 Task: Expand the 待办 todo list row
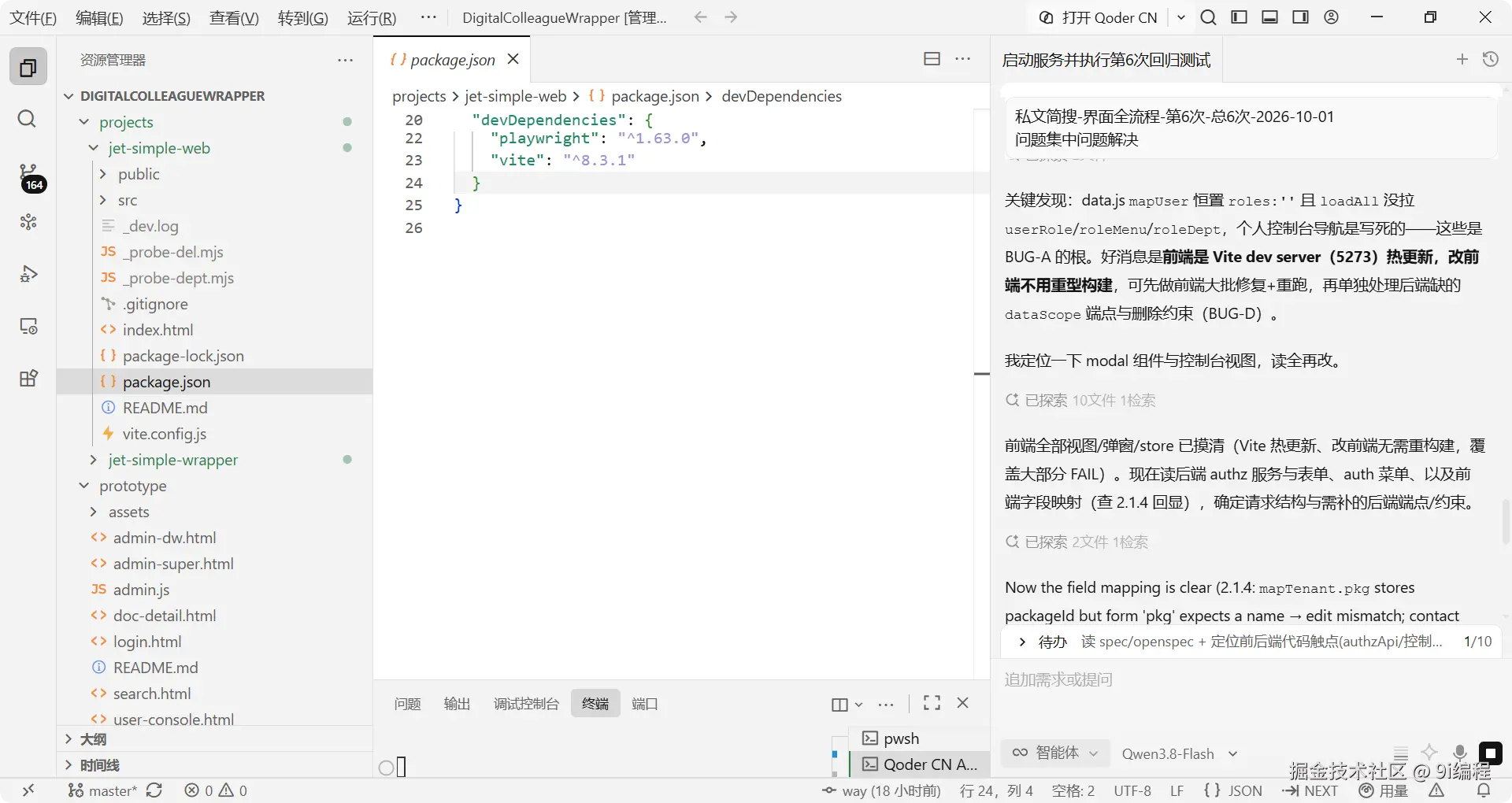1251,642
